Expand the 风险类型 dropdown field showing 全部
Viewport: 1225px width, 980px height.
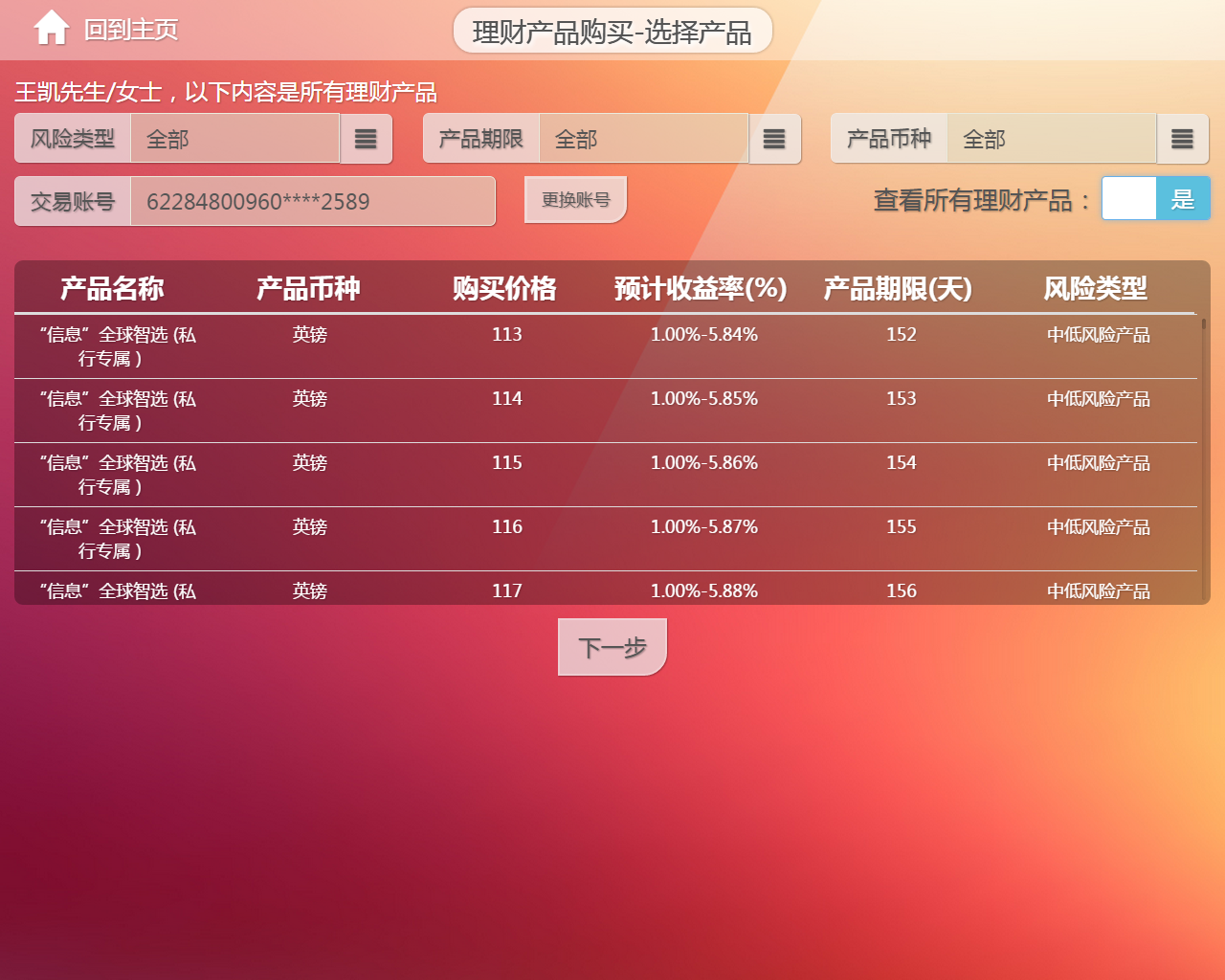coord(234,140)
